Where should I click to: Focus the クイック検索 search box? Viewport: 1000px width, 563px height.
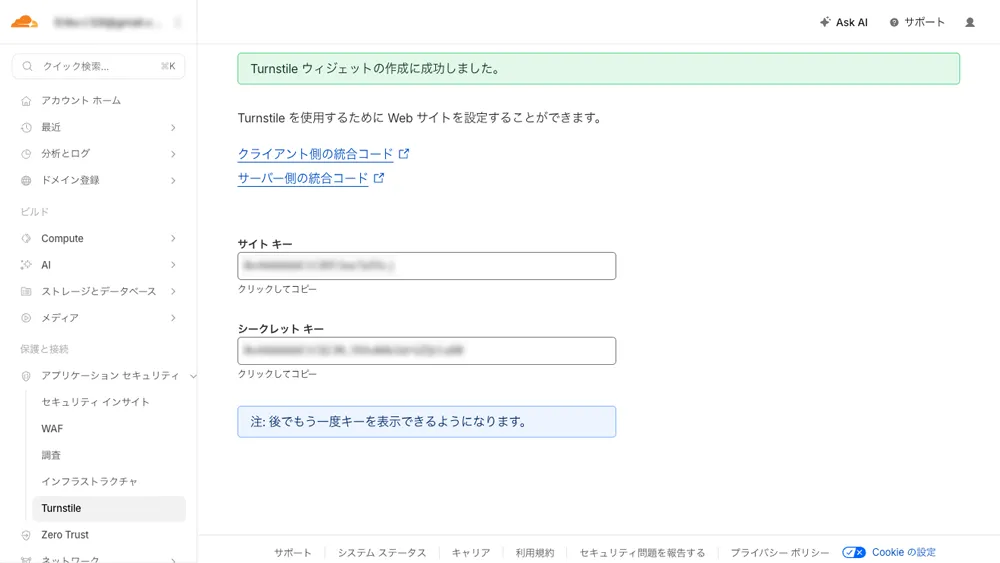point(98,66)
